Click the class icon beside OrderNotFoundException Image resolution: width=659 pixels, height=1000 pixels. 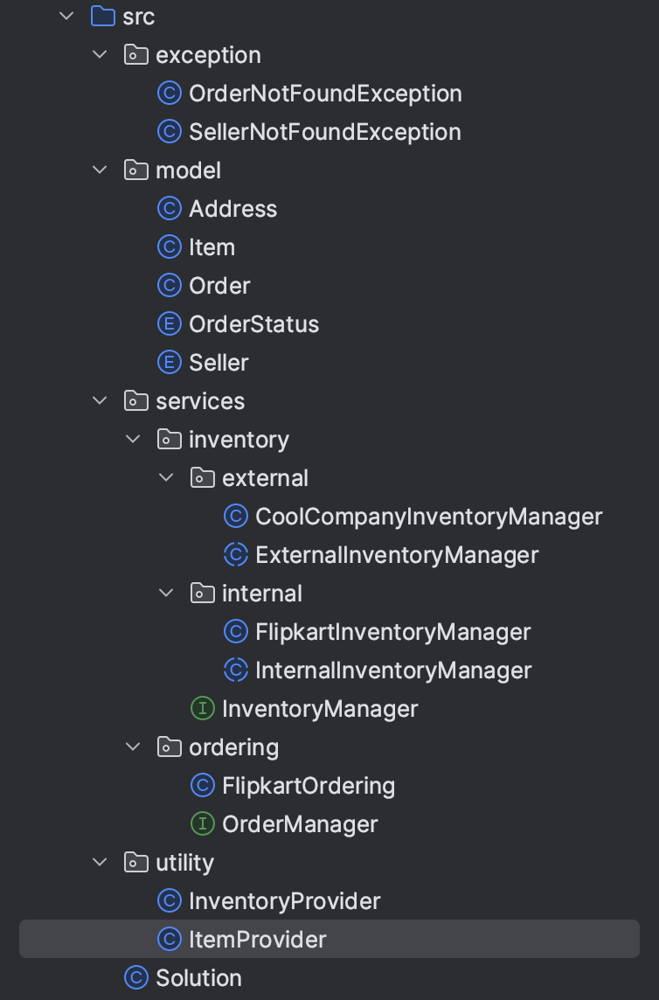[x=169, y=94]
